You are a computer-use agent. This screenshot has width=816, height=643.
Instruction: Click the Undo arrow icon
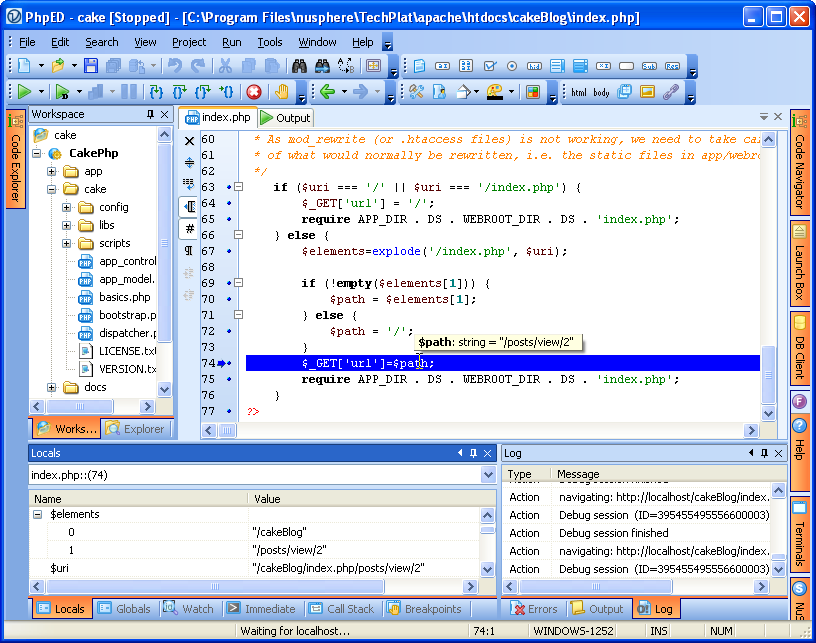click(175, 66)
